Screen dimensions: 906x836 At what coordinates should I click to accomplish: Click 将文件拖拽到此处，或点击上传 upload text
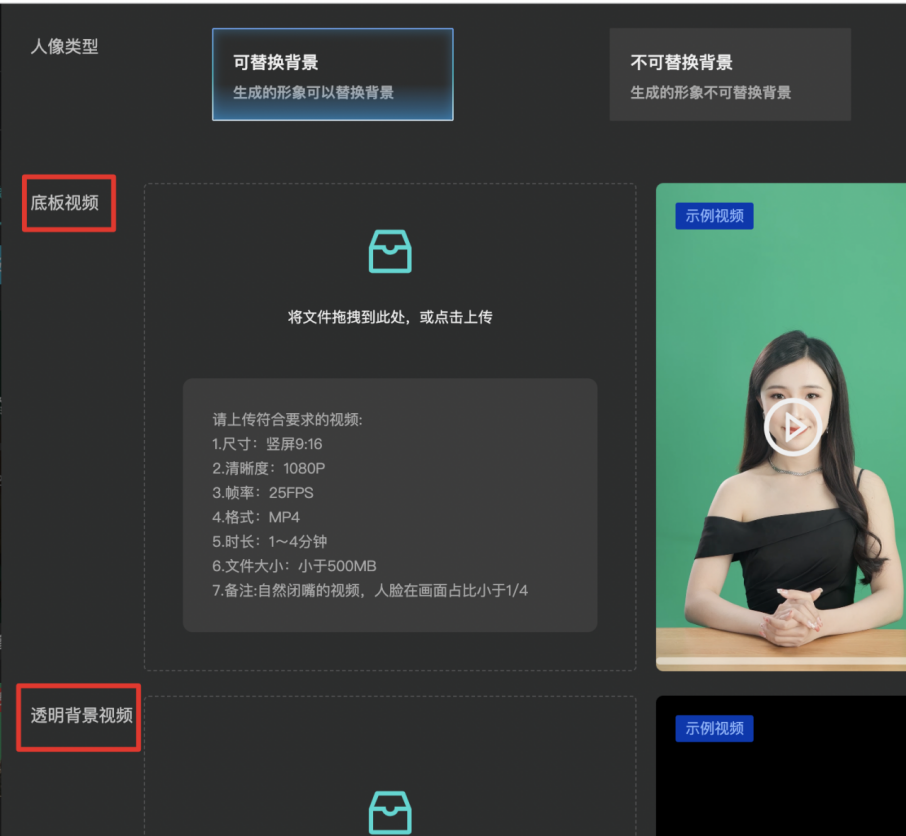click(x=390, y=317)
